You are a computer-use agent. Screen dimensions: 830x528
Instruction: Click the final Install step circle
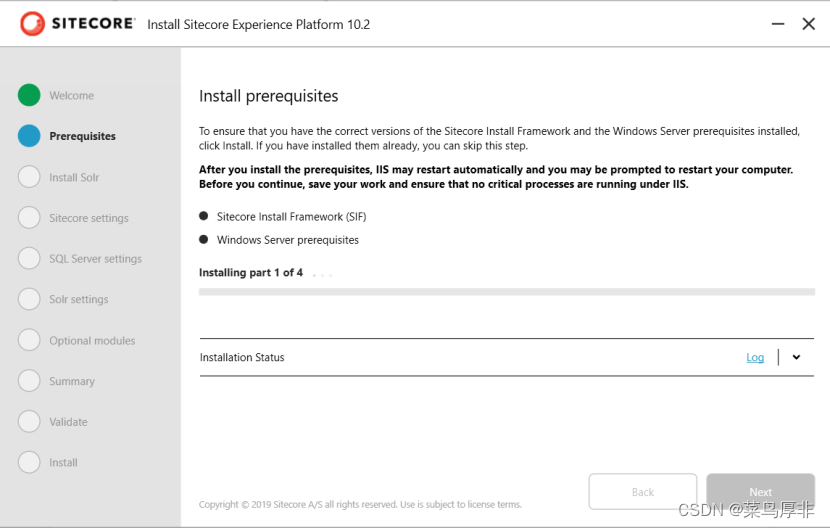pos(29,462)
